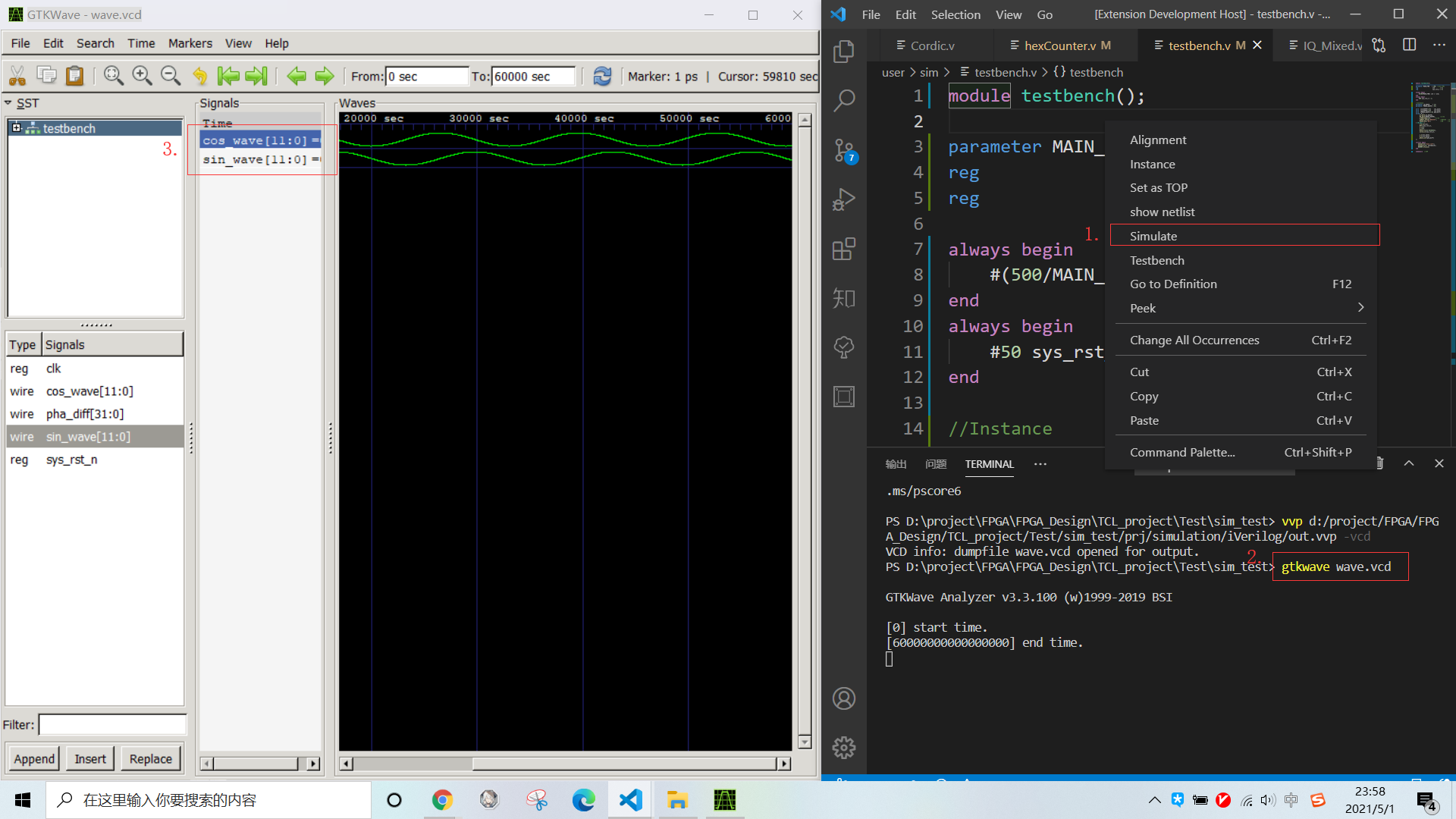Select the pha_diff[31:0] wire row
This screenshot has height=819, width=1456.
pos(85,414)
